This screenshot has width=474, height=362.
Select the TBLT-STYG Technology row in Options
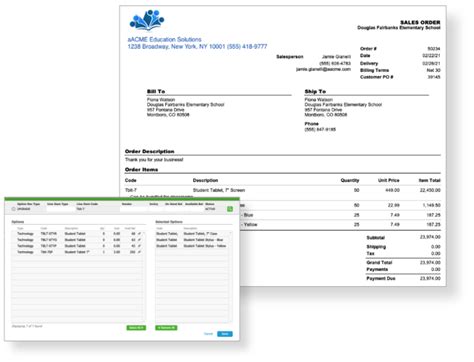77,240
